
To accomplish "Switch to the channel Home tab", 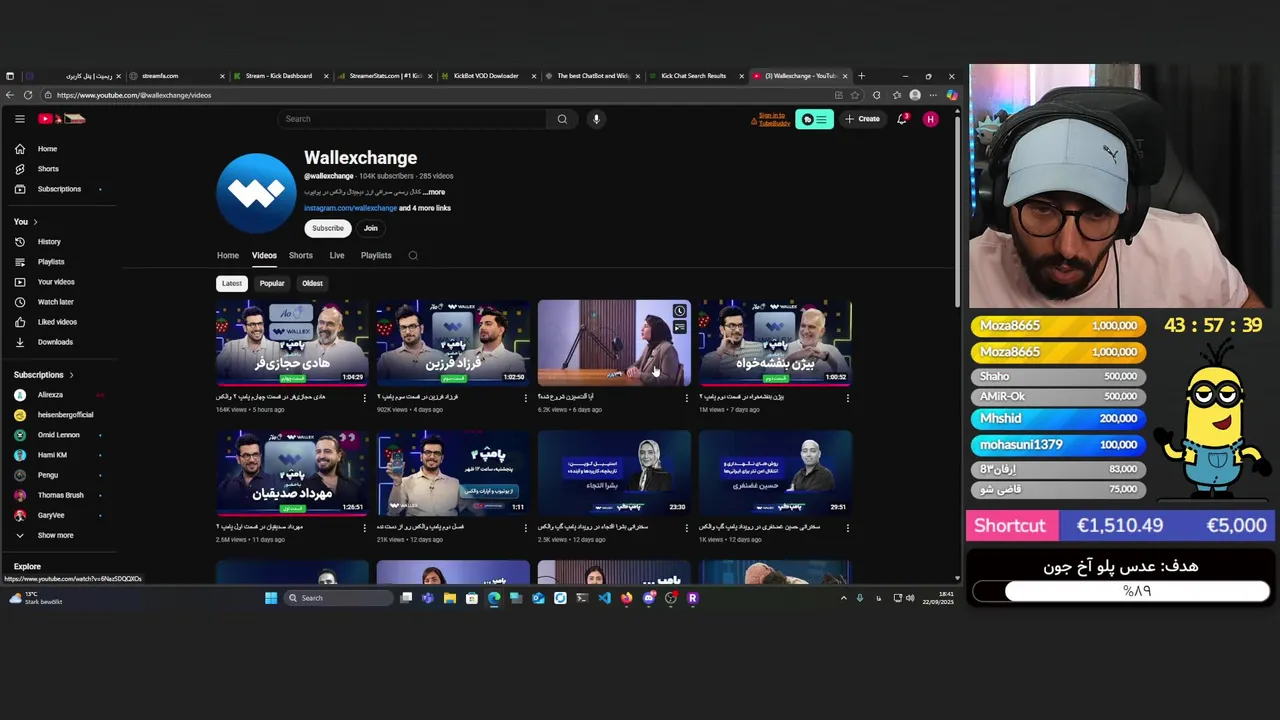I will click(228, 256).
